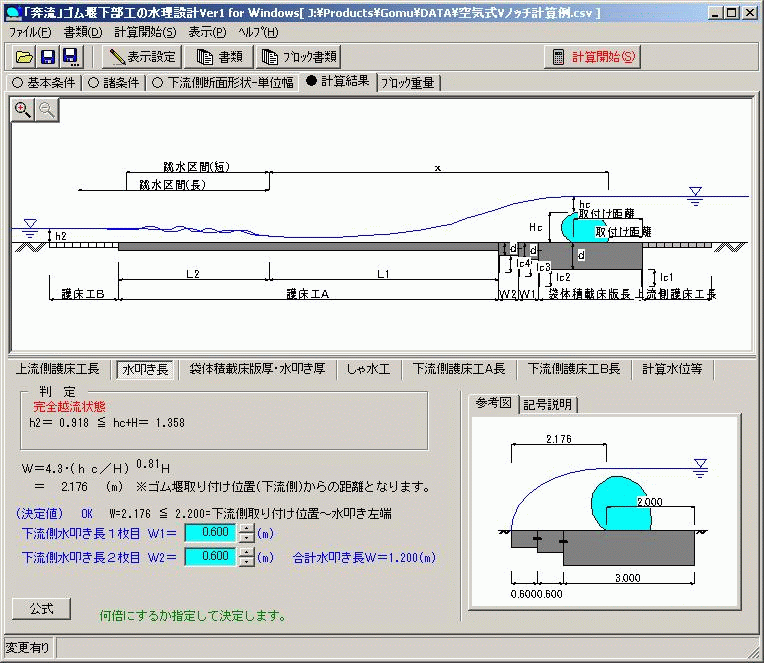Save with the first floppy disk icon
Screen dimensions: 764x663
coord(48,57)
